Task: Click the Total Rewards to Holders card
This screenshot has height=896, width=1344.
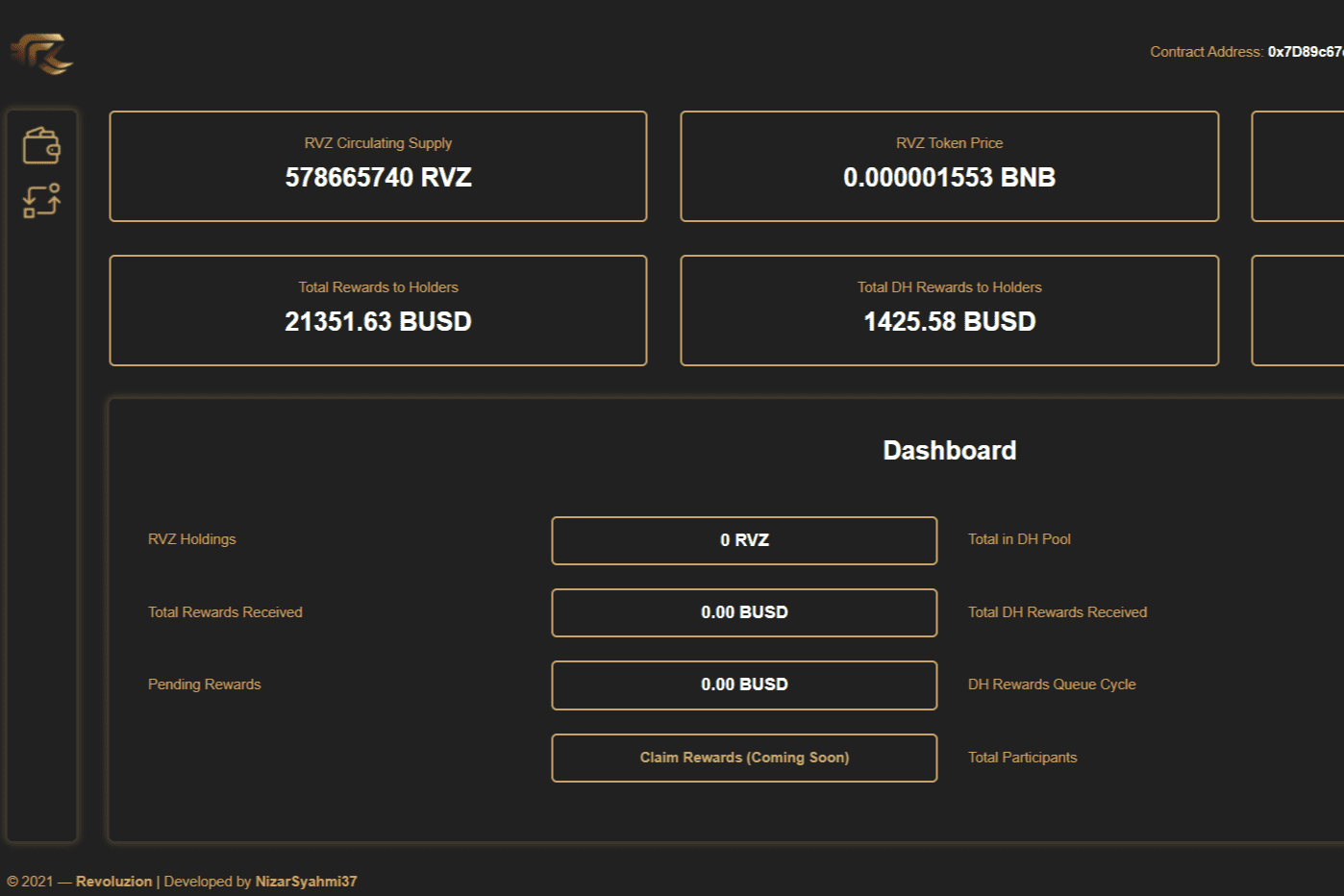Action: (x=378, y=310)
